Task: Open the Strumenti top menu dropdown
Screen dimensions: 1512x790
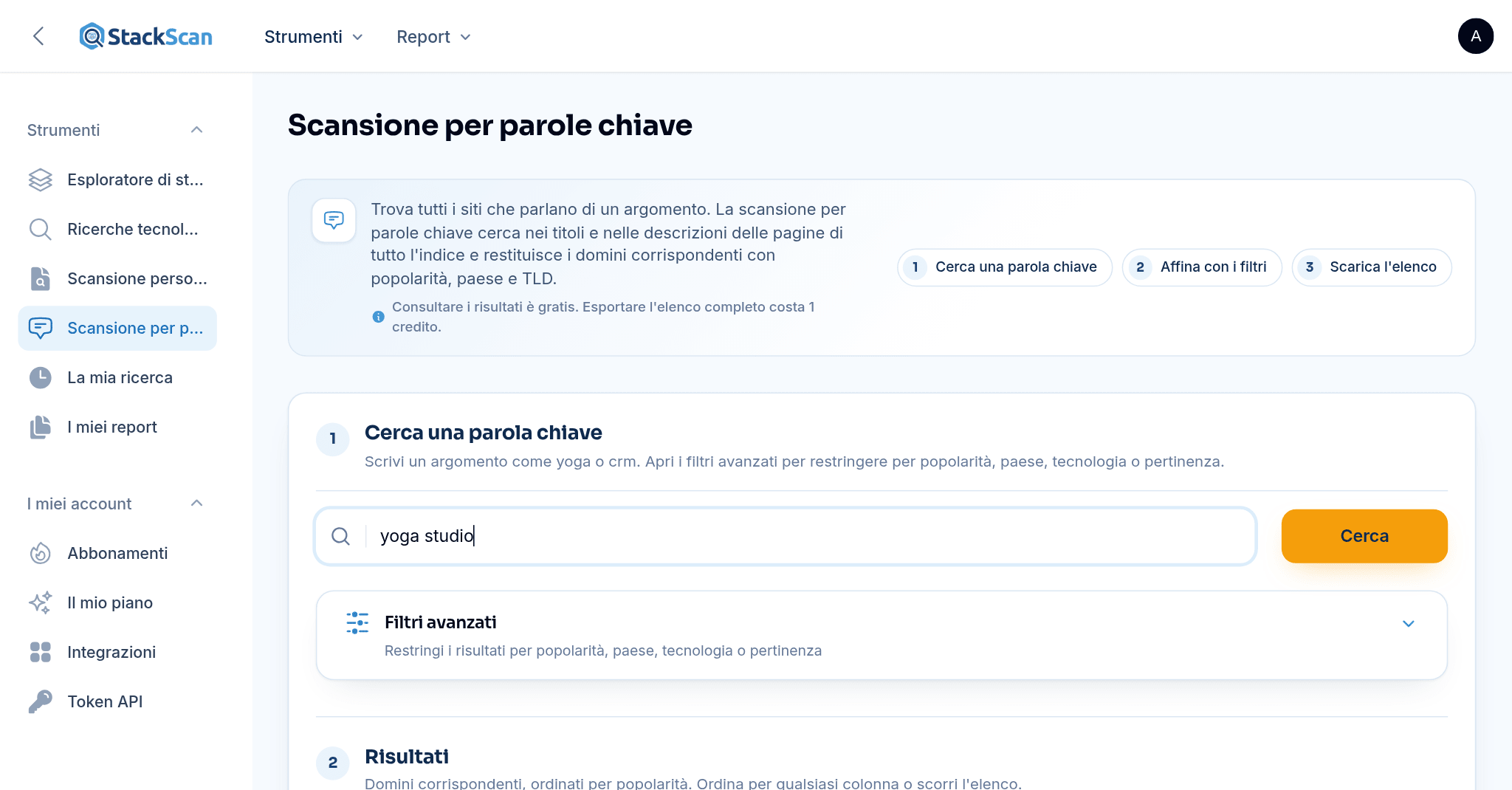Action: (x=314, y=37)
